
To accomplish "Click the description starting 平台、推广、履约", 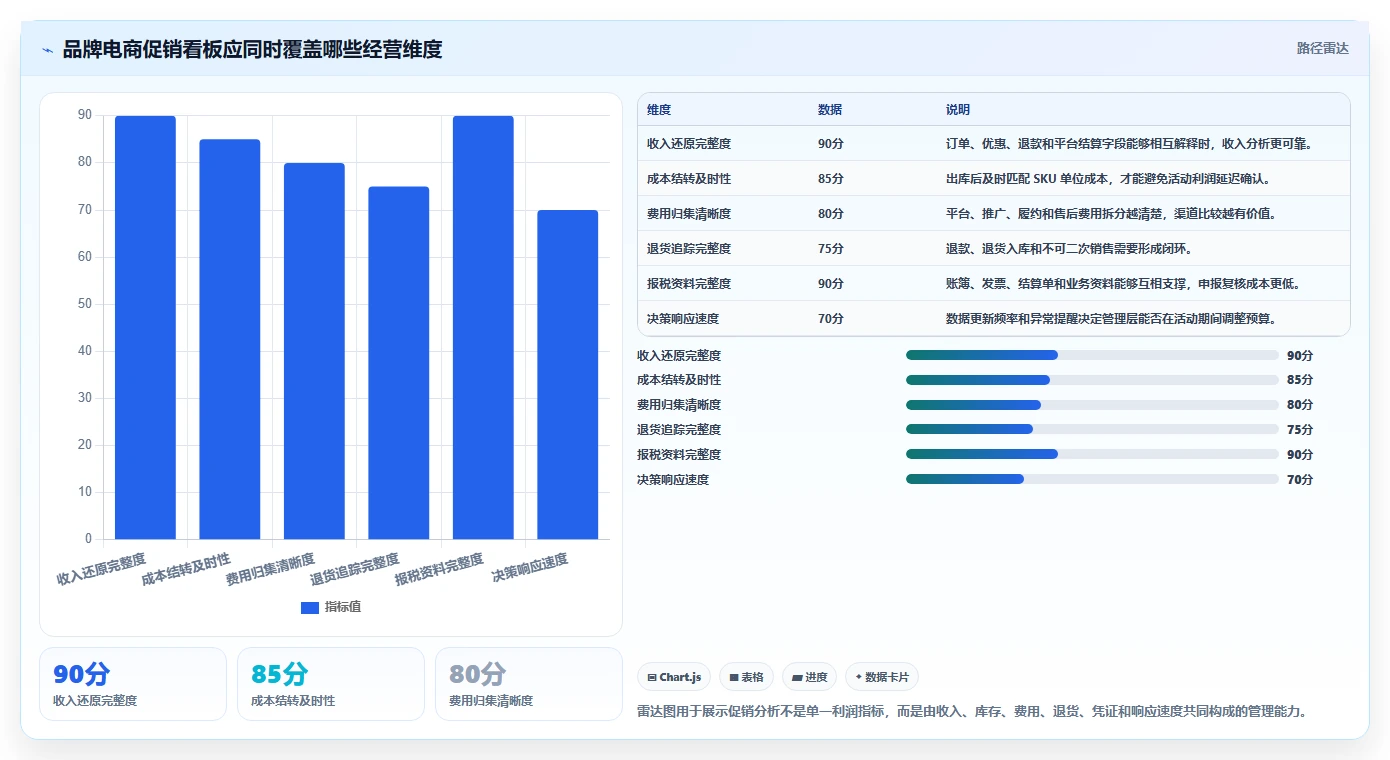I will point(1111,214).
